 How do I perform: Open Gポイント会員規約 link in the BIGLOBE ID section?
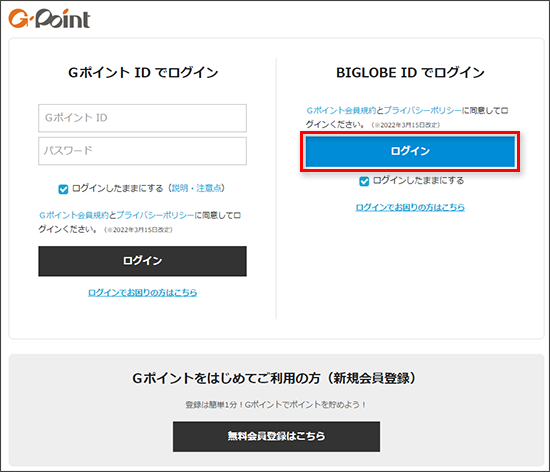[341, 110]
